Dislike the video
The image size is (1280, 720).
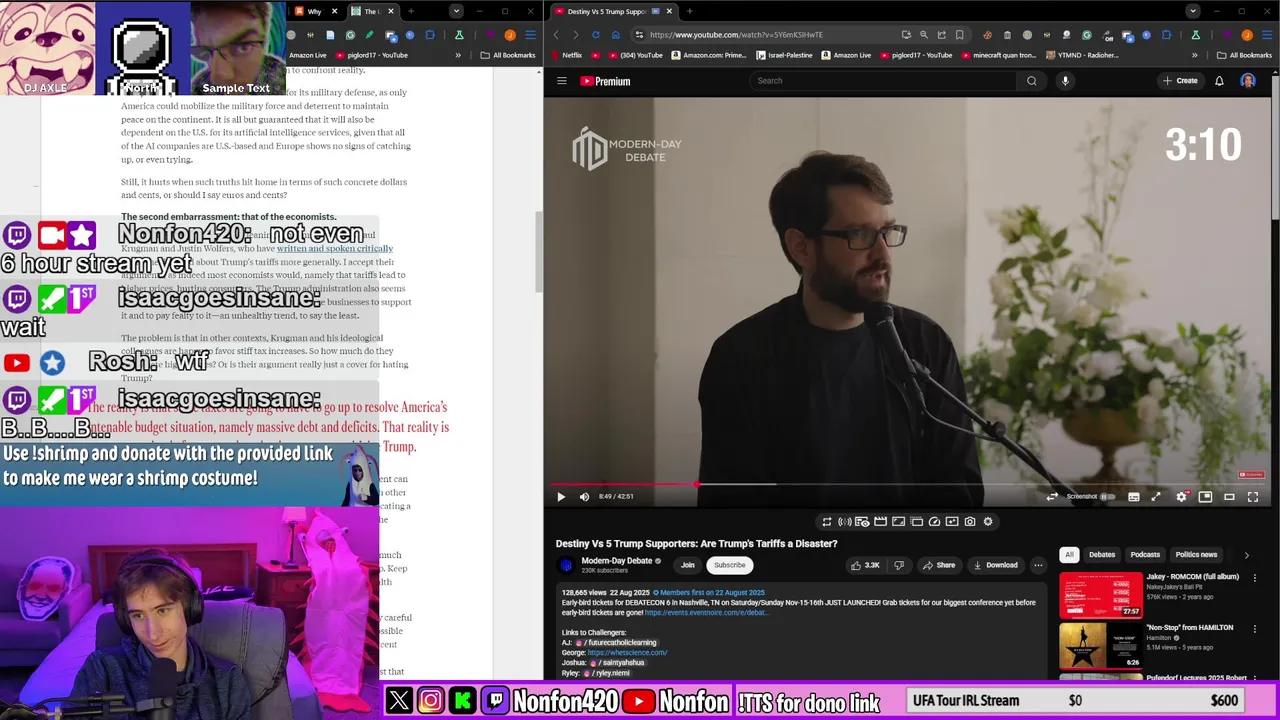[899, 565]
